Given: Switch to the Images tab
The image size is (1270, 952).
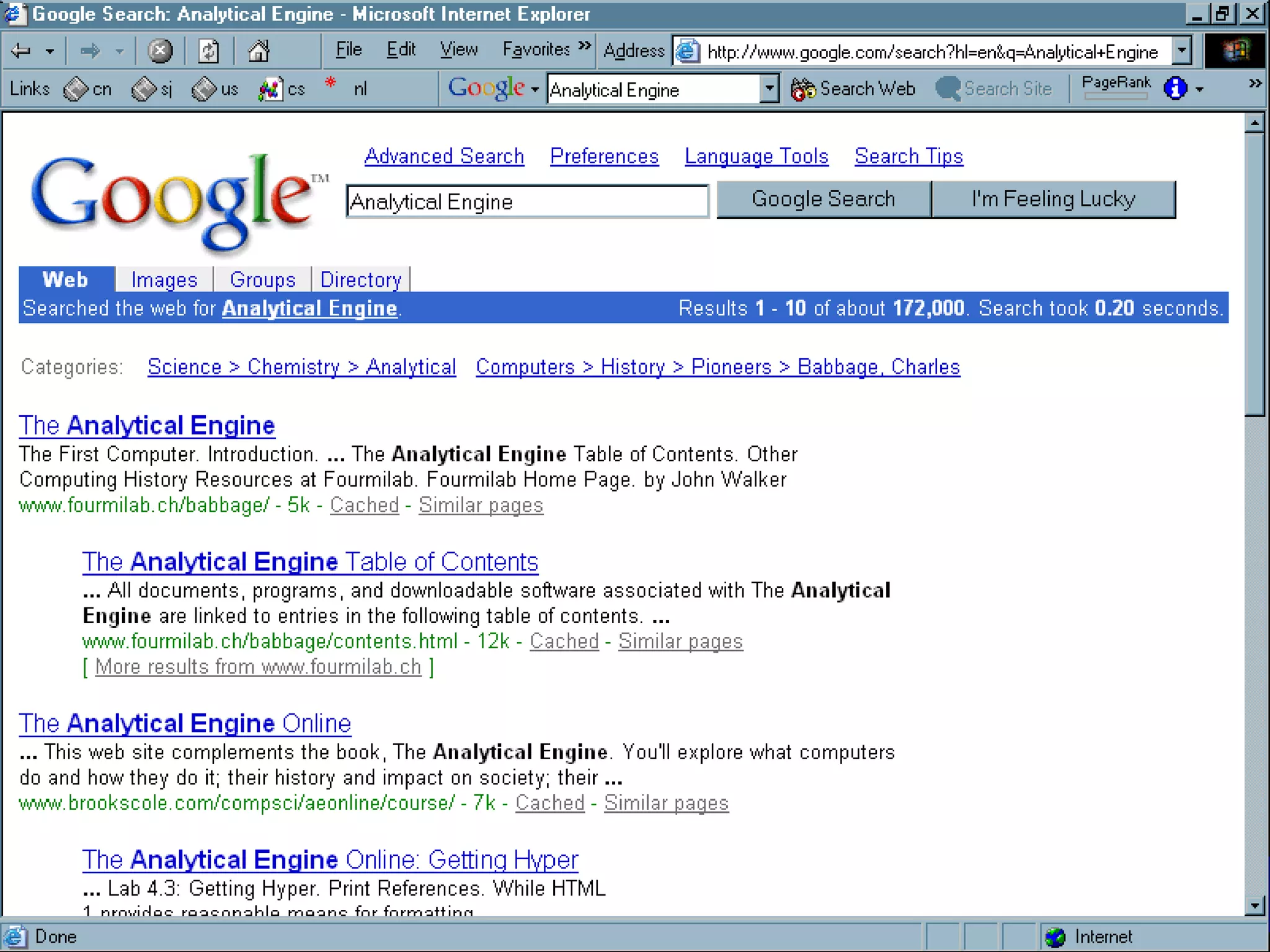Looking at the screenshot, I should pos(164,280).
